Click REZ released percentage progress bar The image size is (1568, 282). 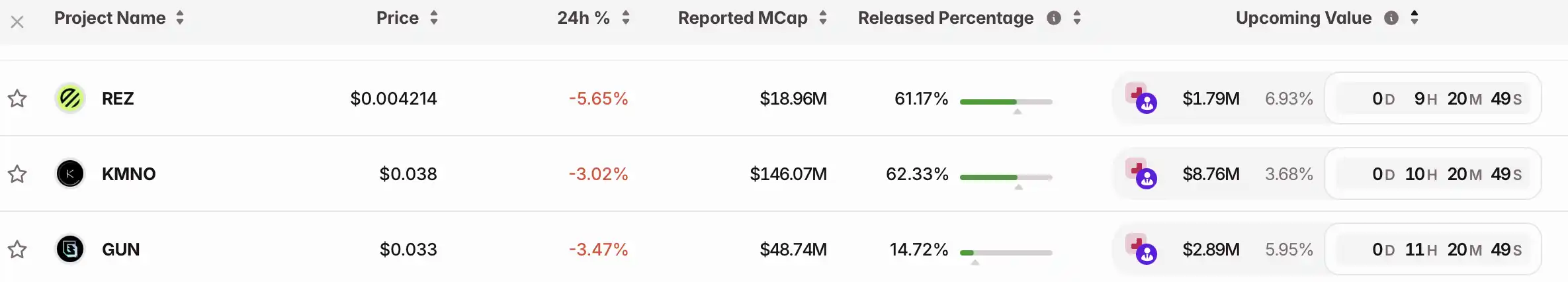[1006, 102]
